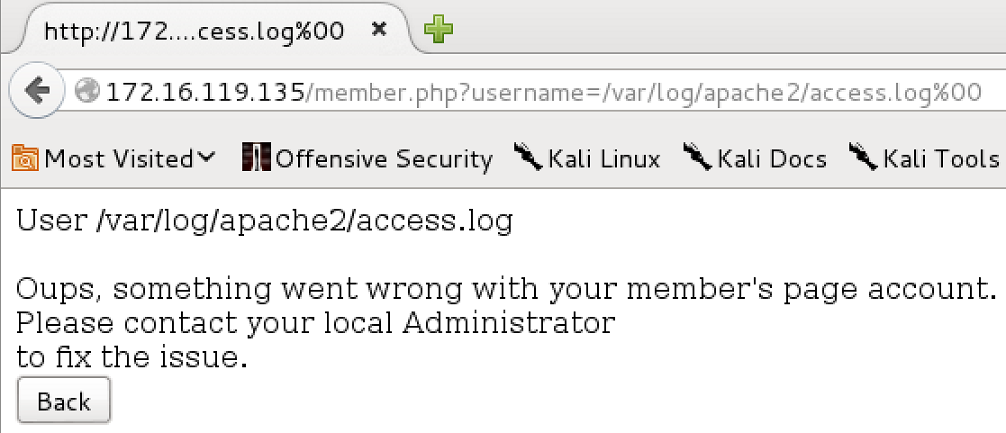Click the Offensive Security bookmark icon

pyautogui.click(x=256, y=157)
